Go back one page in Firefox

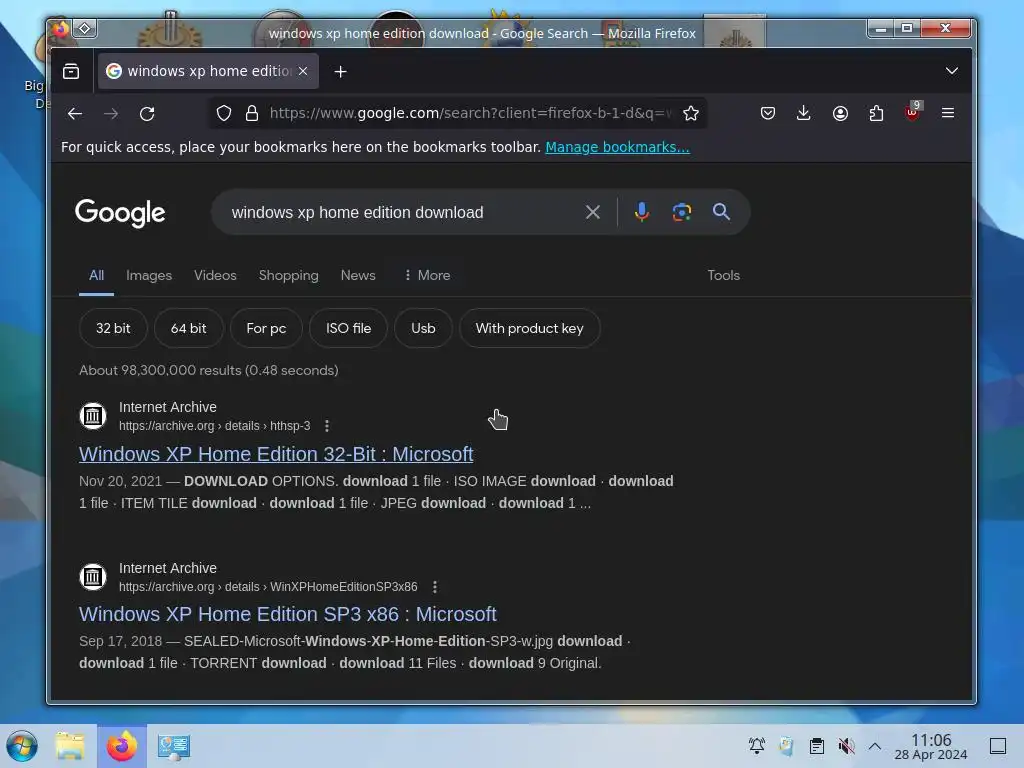click(75, 114)
